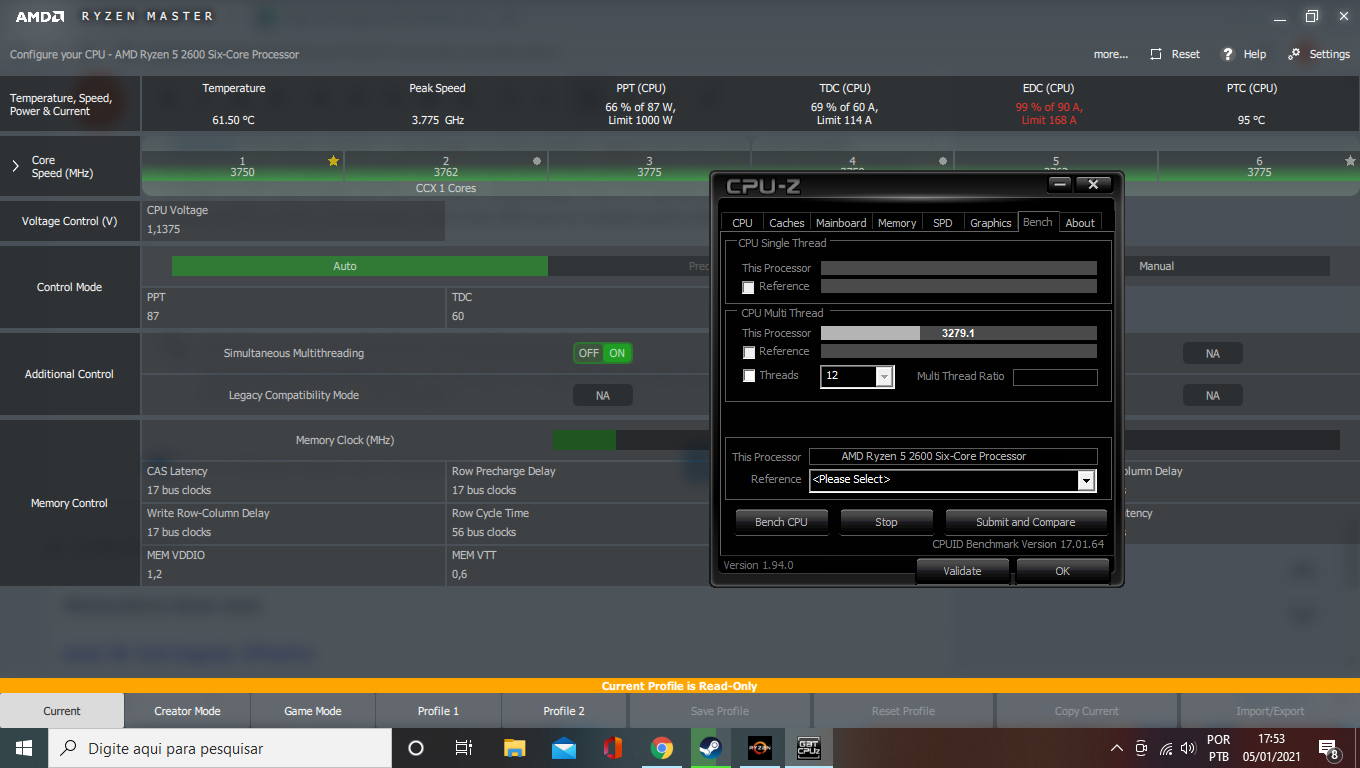Select Current profile tab
This screenshot has width=1360, height=768.
click(62, 711)
